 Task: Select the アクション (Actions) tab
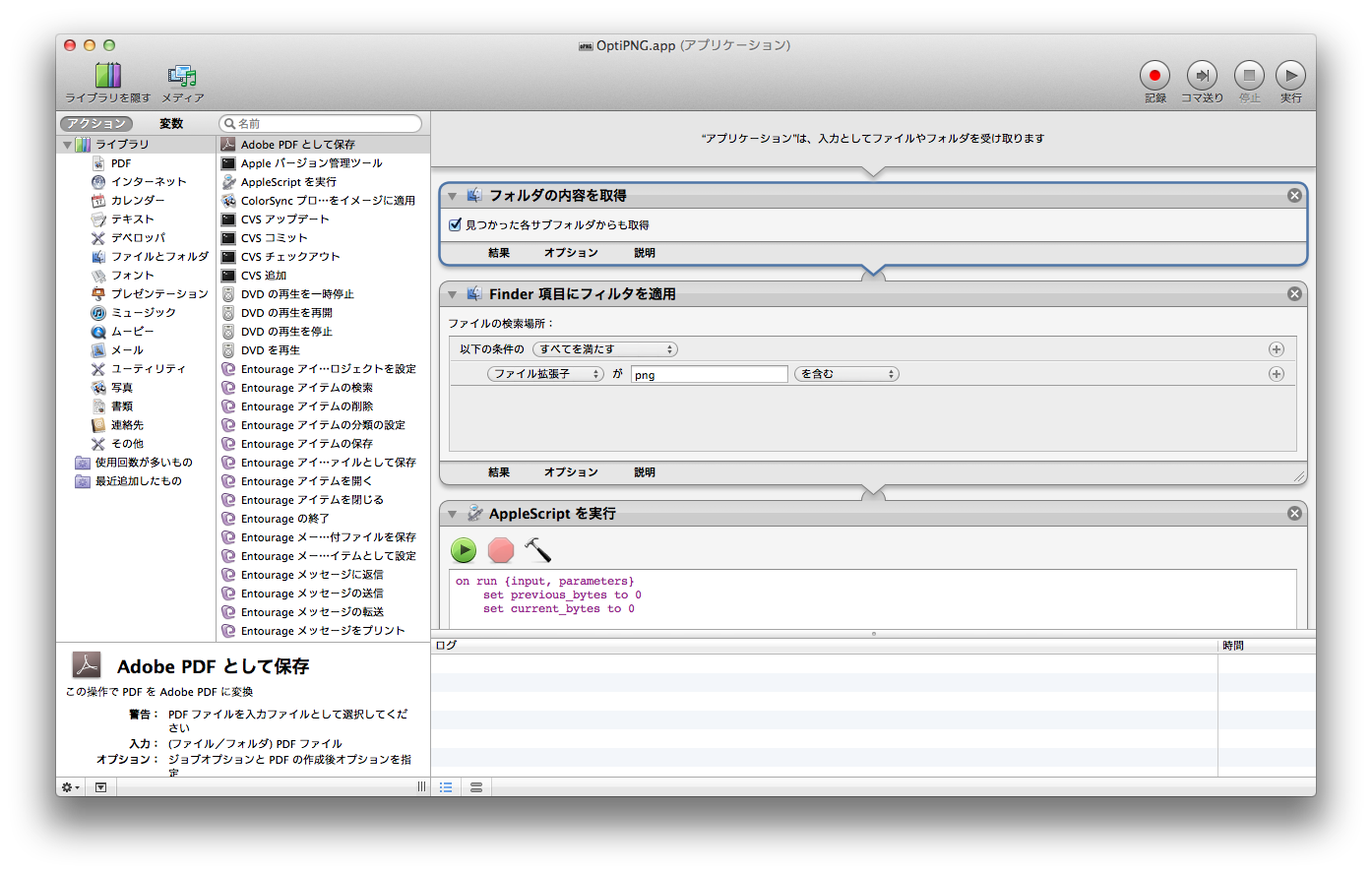(x=95, y=124)
